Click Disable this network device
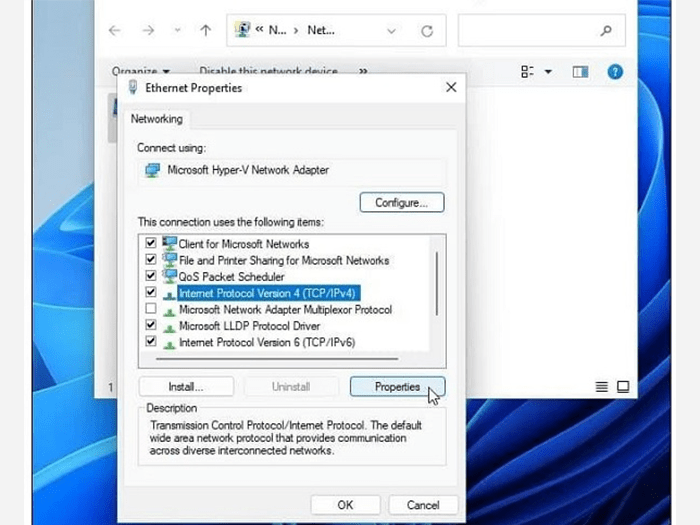The image size is (700, 525). [x=268, y=71]
